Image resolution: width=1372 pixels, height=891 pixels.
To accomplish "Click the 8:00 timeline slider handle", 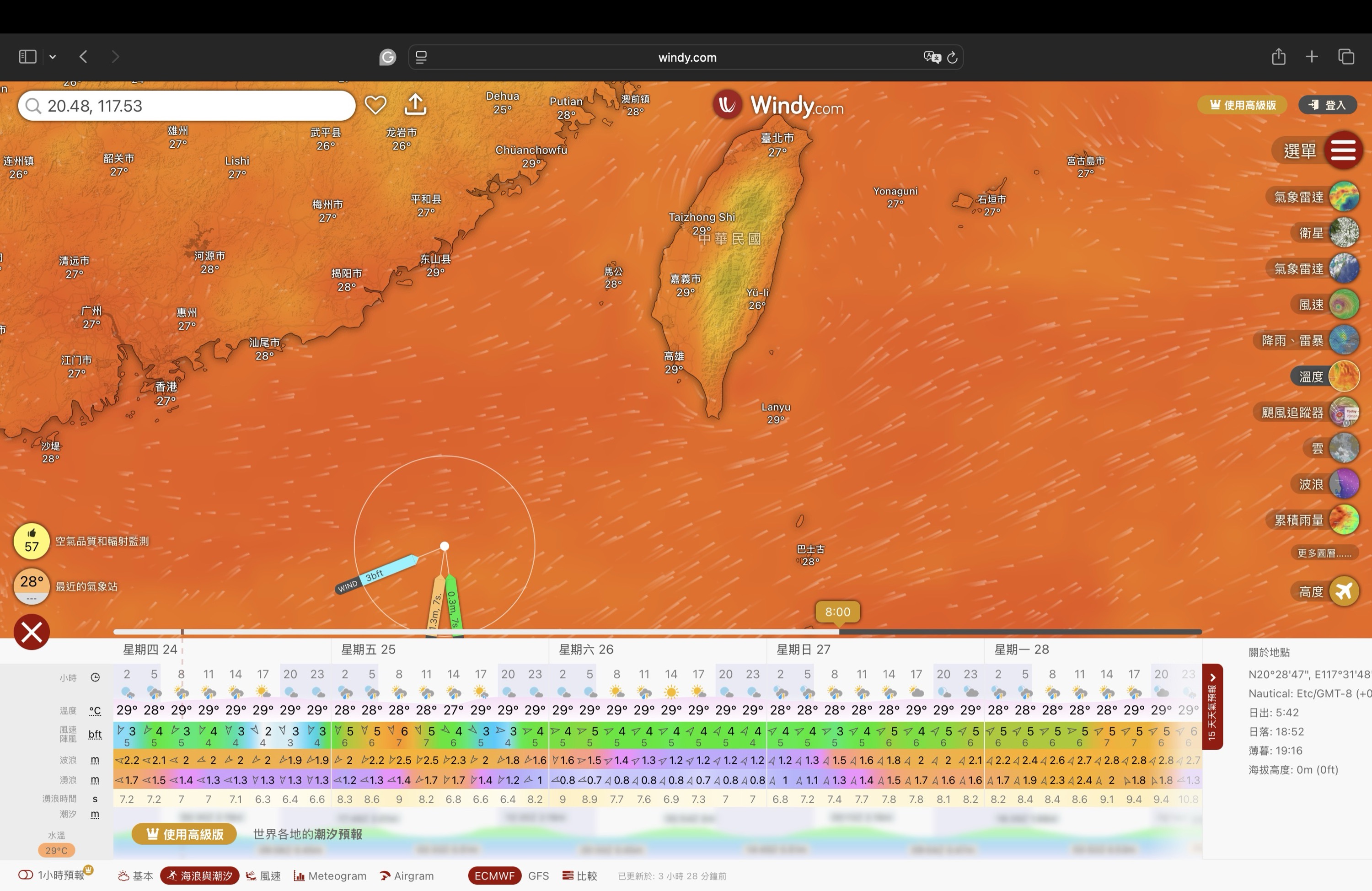I will point(837,612).
